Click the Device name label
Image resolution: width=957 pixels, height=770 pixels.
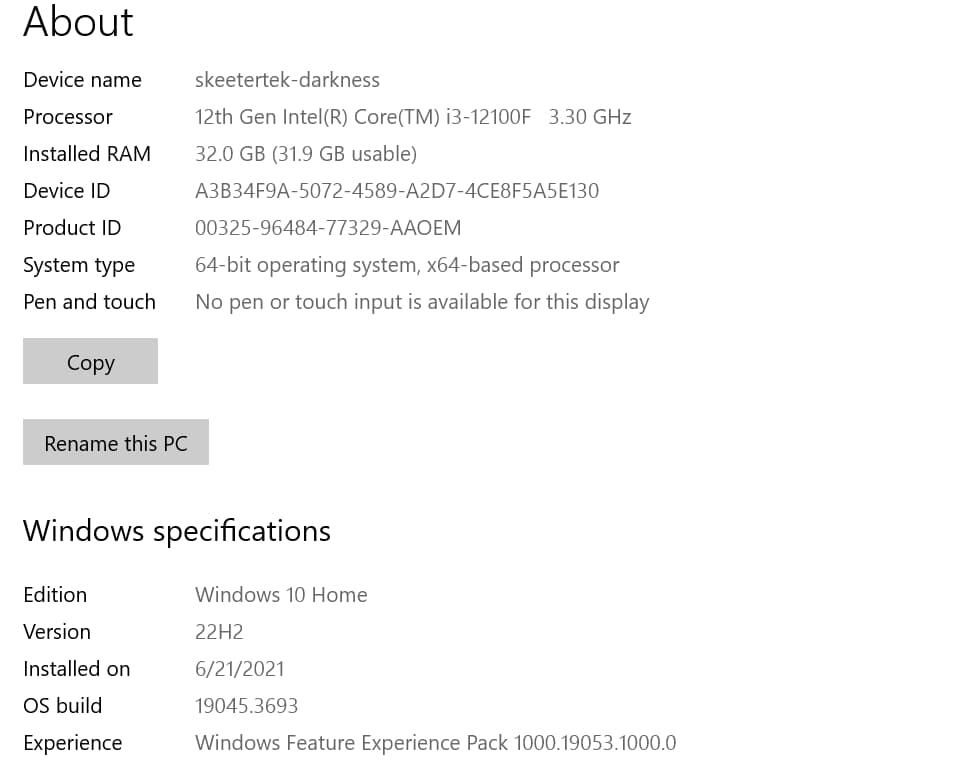[x=82, y=80]
